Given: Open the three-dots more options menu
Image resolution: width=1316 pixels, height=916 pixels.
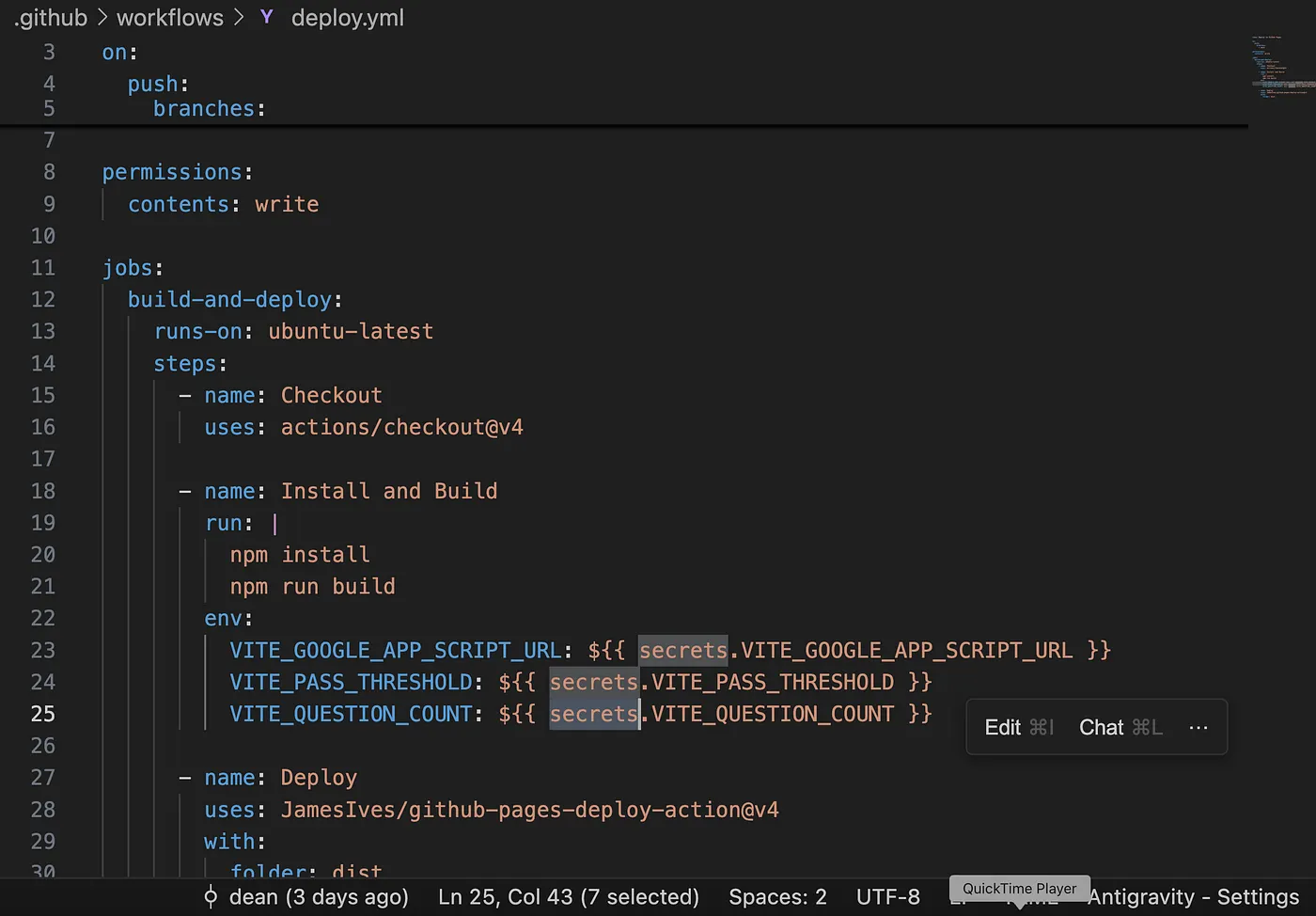Looking at the screenshot, I should click(x=1198, y=727).
